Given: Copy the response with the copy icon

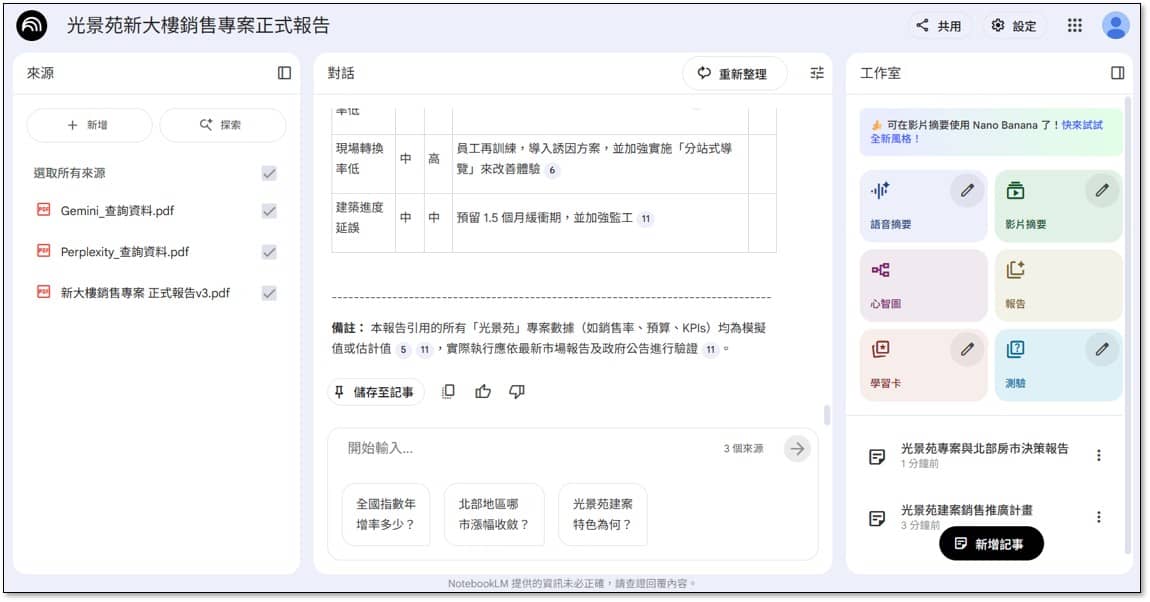Looking at the screenshot, I should (448, 392).
